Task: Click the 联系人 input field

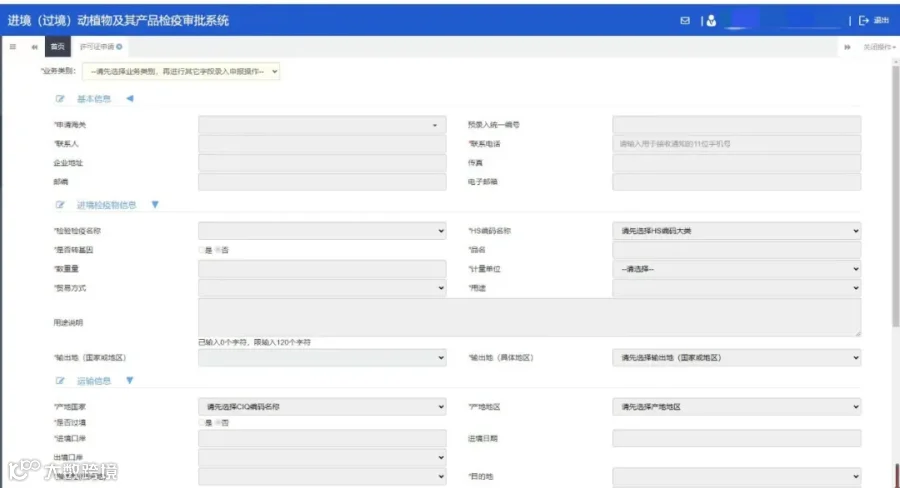Action: tap(322, 144)
